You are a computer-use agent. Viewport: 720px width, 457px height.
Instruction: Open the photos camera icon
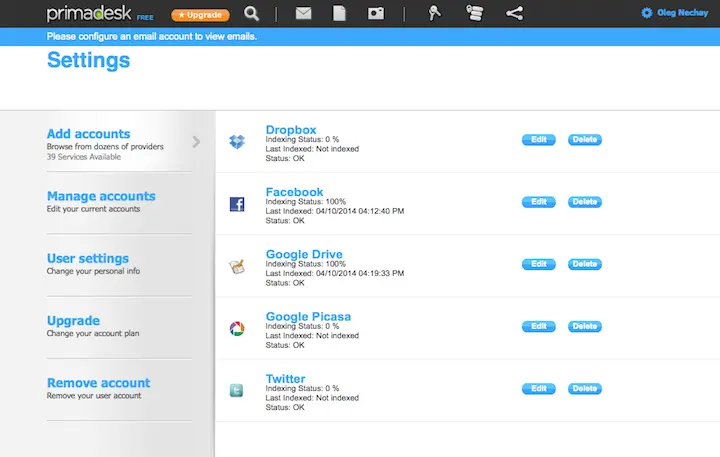(376, 13)
